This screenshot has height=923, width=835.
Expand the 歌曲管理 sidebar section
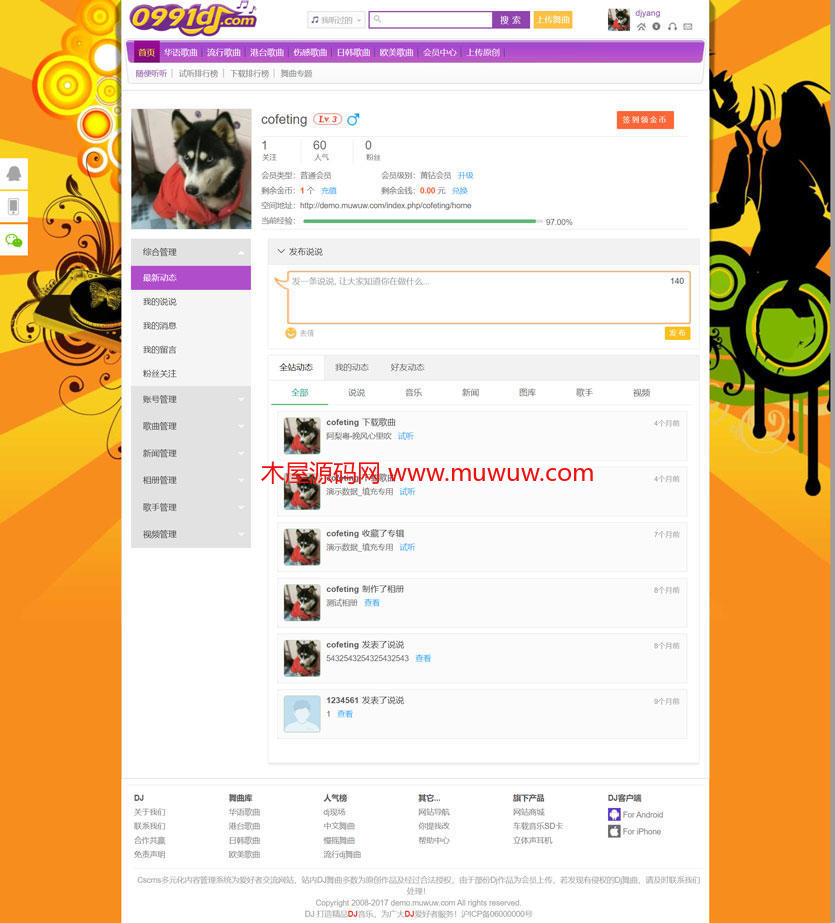pyautogui.click(x=190, y=426)
